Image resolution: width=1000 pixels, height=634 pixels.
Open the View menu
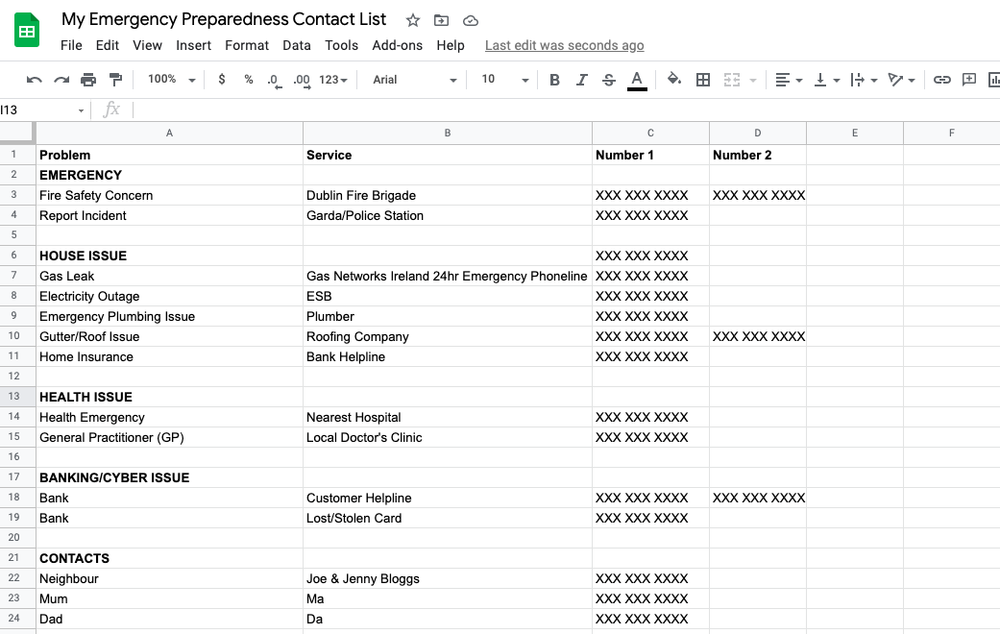pos(147,45)
